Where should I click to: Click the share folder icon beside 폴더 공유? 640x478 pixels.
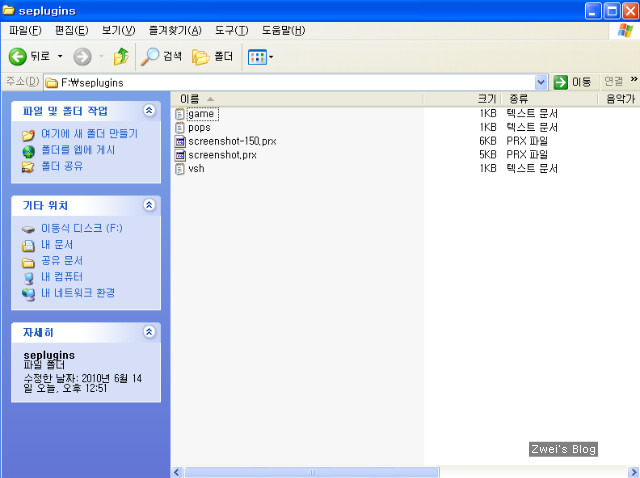[28, 167]
